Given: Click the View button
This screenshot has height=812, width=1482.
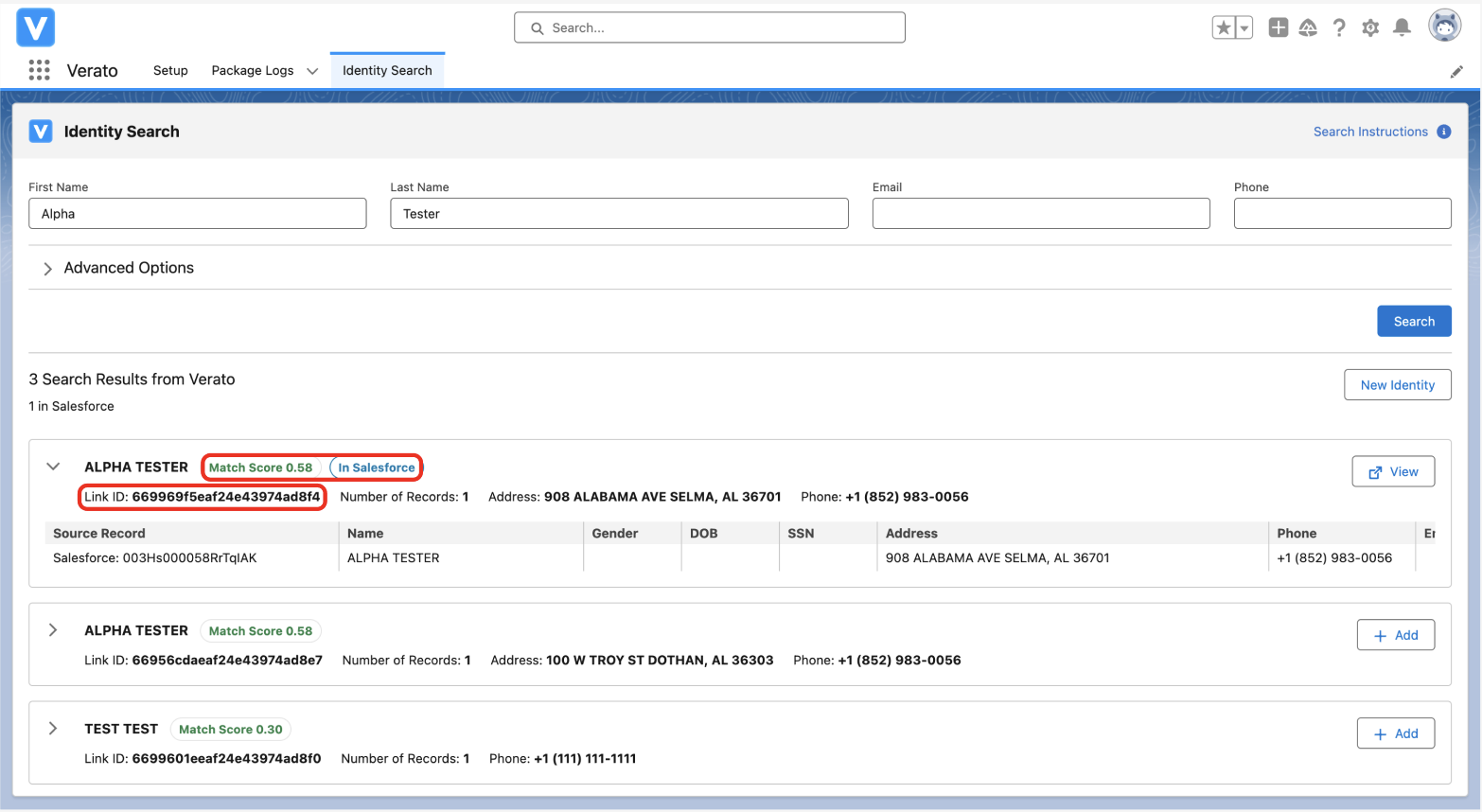Looking at the screenshot, I should coord(1393,471).
